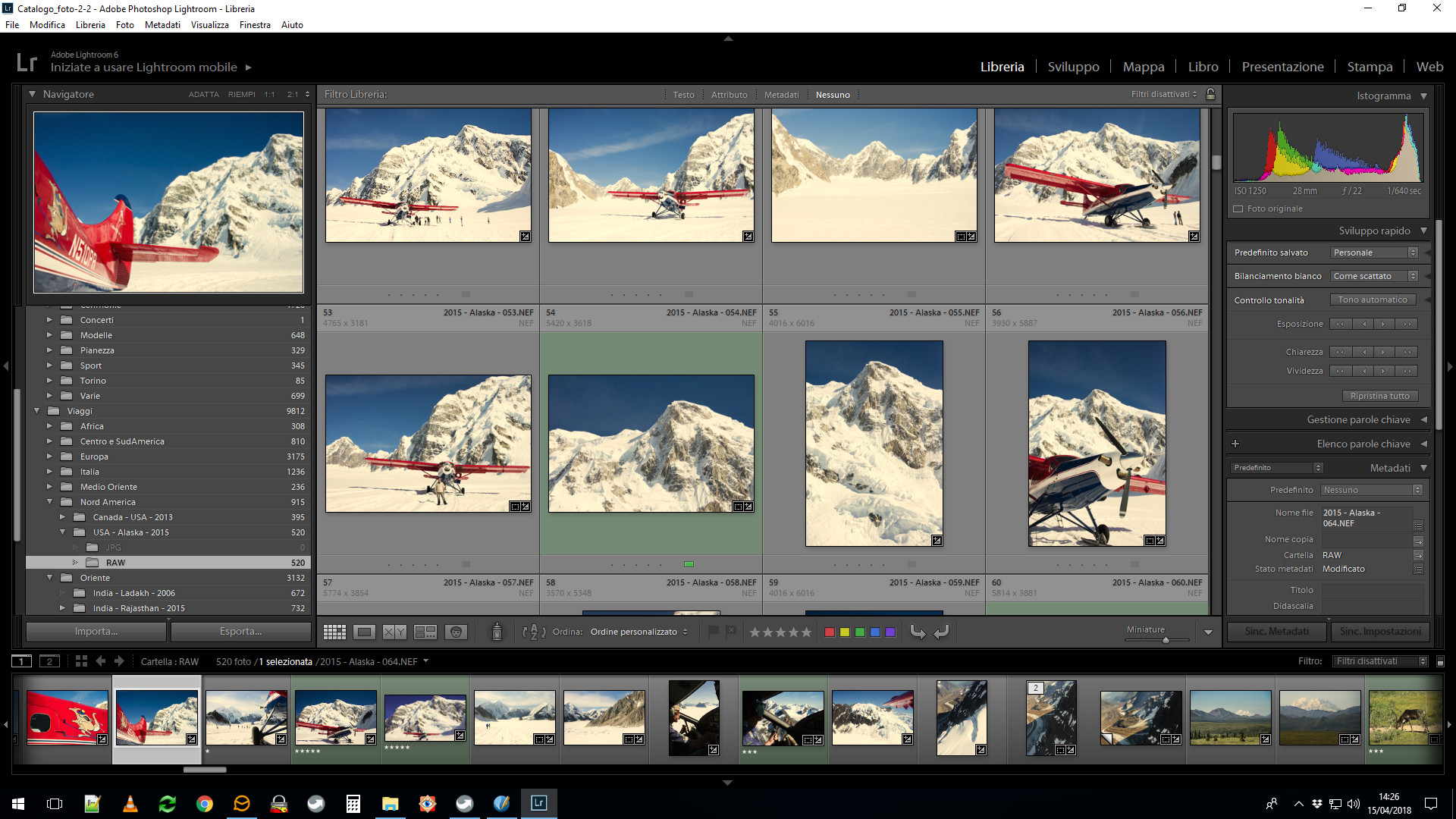The height and width of the screenshot is (819, 1456).
Task: Click filter lock icon in Filtro Libreria bar
Action: pos(1210,94)
